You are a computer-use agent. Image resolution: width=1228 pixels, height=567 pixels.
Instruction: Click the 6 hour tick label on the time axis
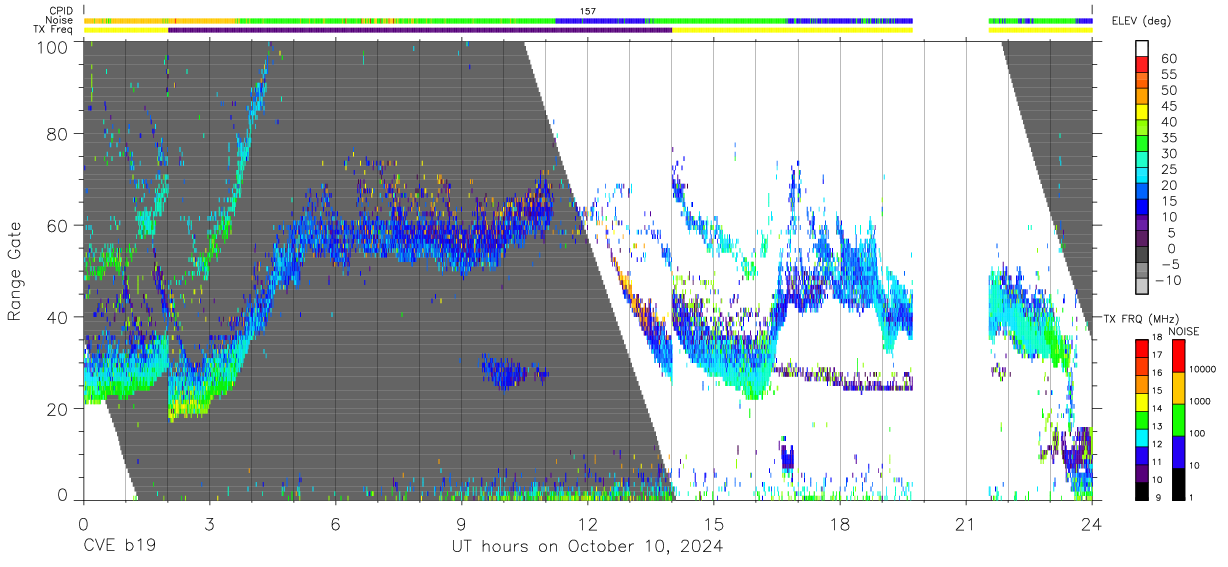335,523
